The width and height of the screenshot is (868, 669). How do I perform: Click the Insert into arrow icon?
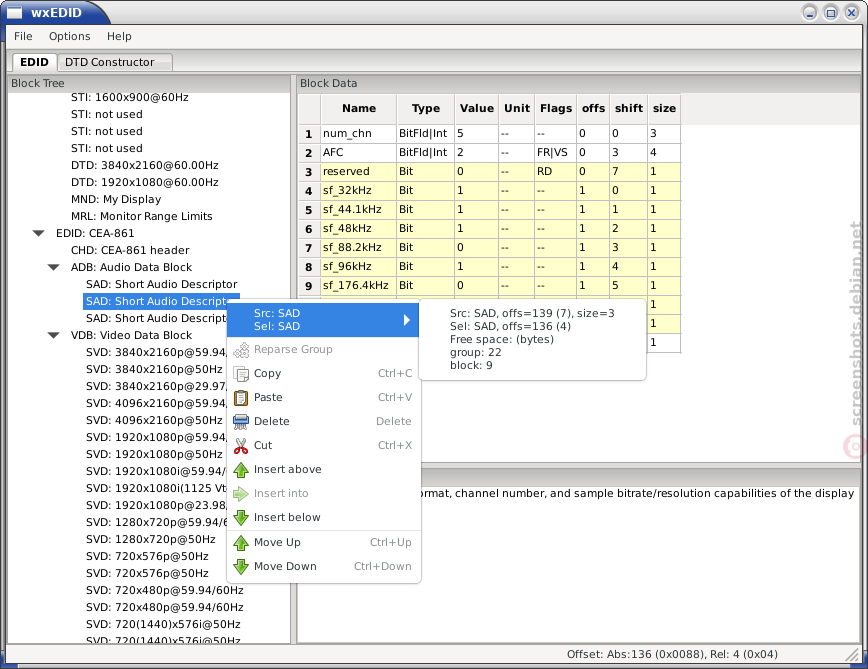241,494
